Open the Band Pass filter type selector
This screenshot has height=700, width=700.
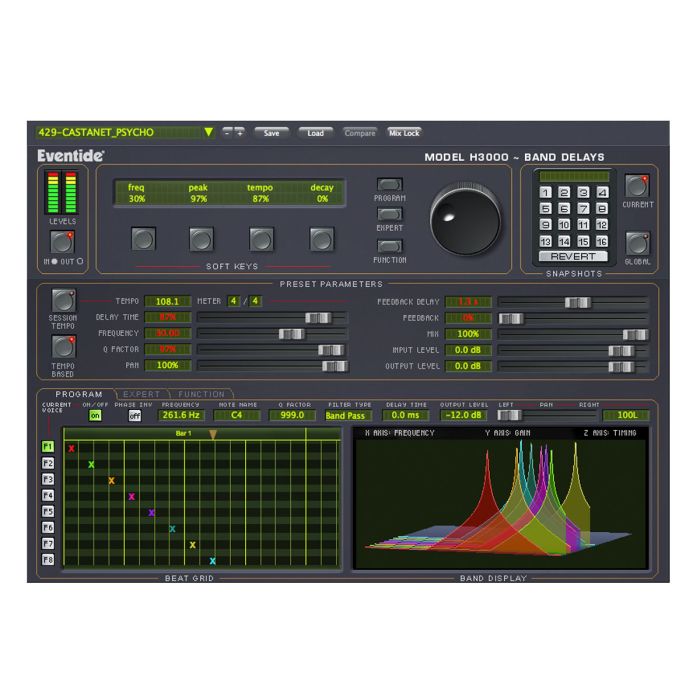(x=348, y=415)
